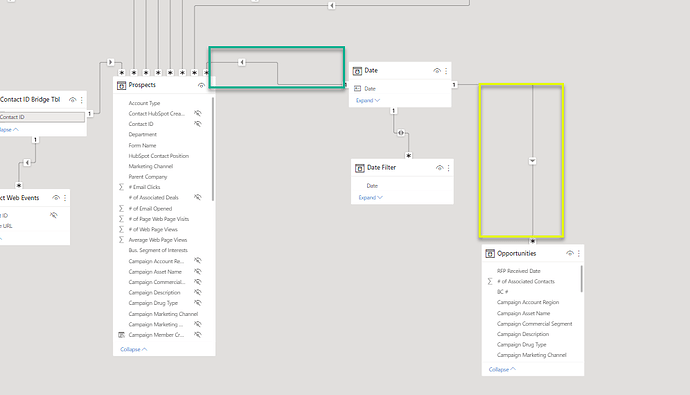The image size is (690, 395).
Task: Select BC # field in Opportunities
Action: [503, 292]
